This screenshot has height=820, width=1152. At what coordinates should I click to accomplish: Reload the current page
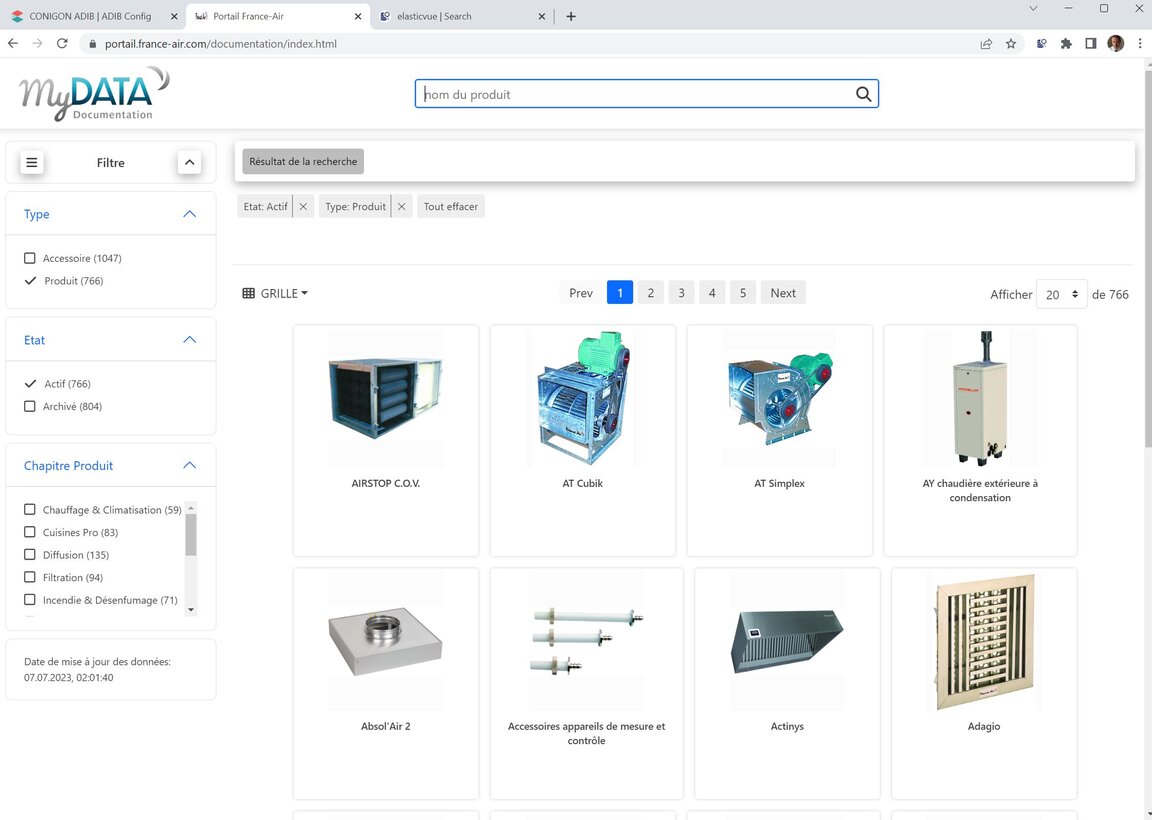[62, 43]
